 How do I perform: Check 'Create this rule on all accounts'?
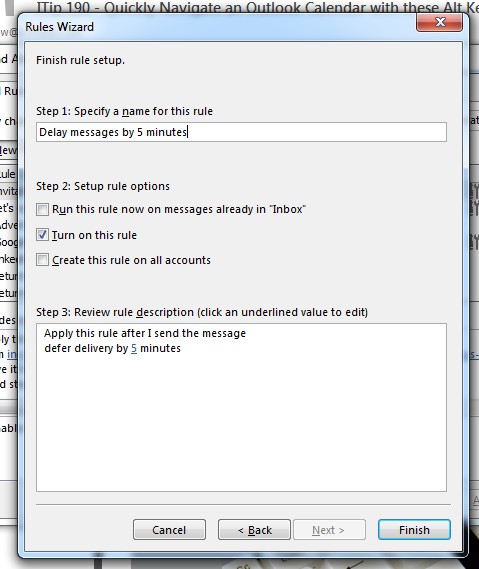click(x=42, y=260)
